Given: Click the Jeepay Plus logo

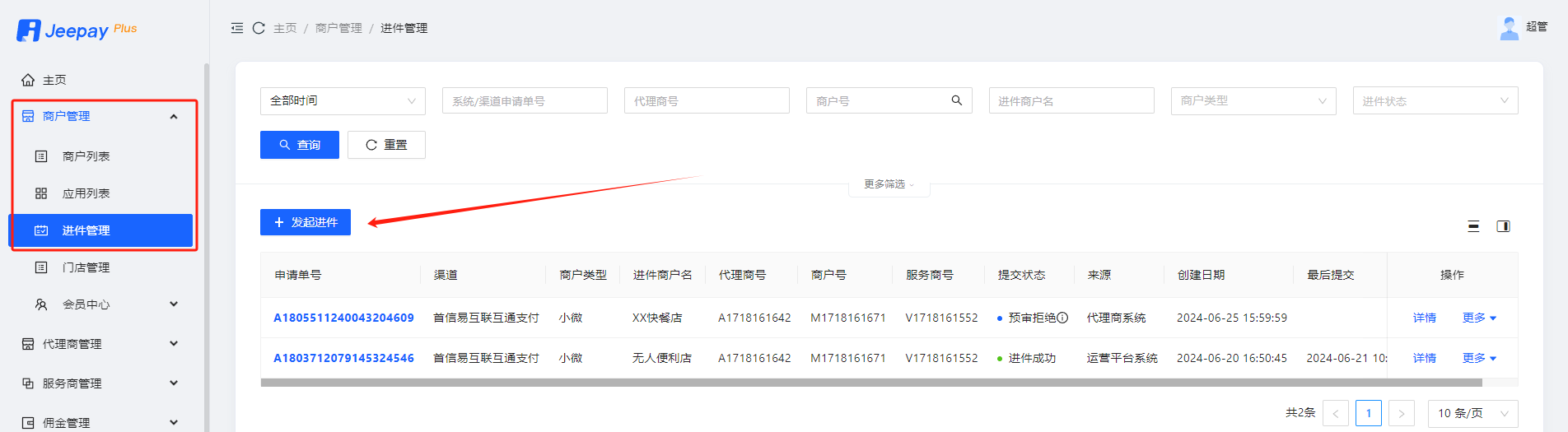Looking at the screenshot, I should pyautogui.click(x=77, y=30).
